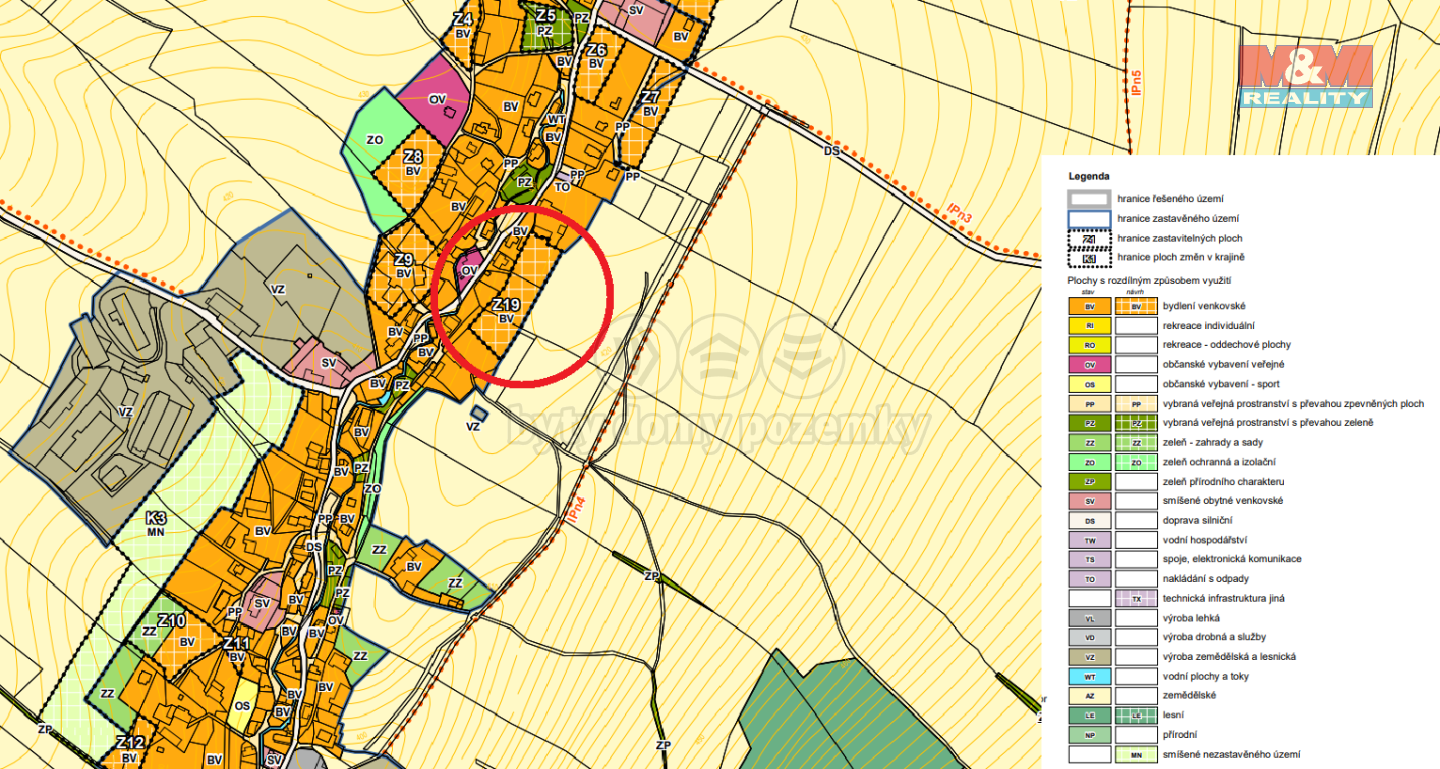Select the ZO stav legend swatch
The image size is (1440, 769).
(1090, 462)
